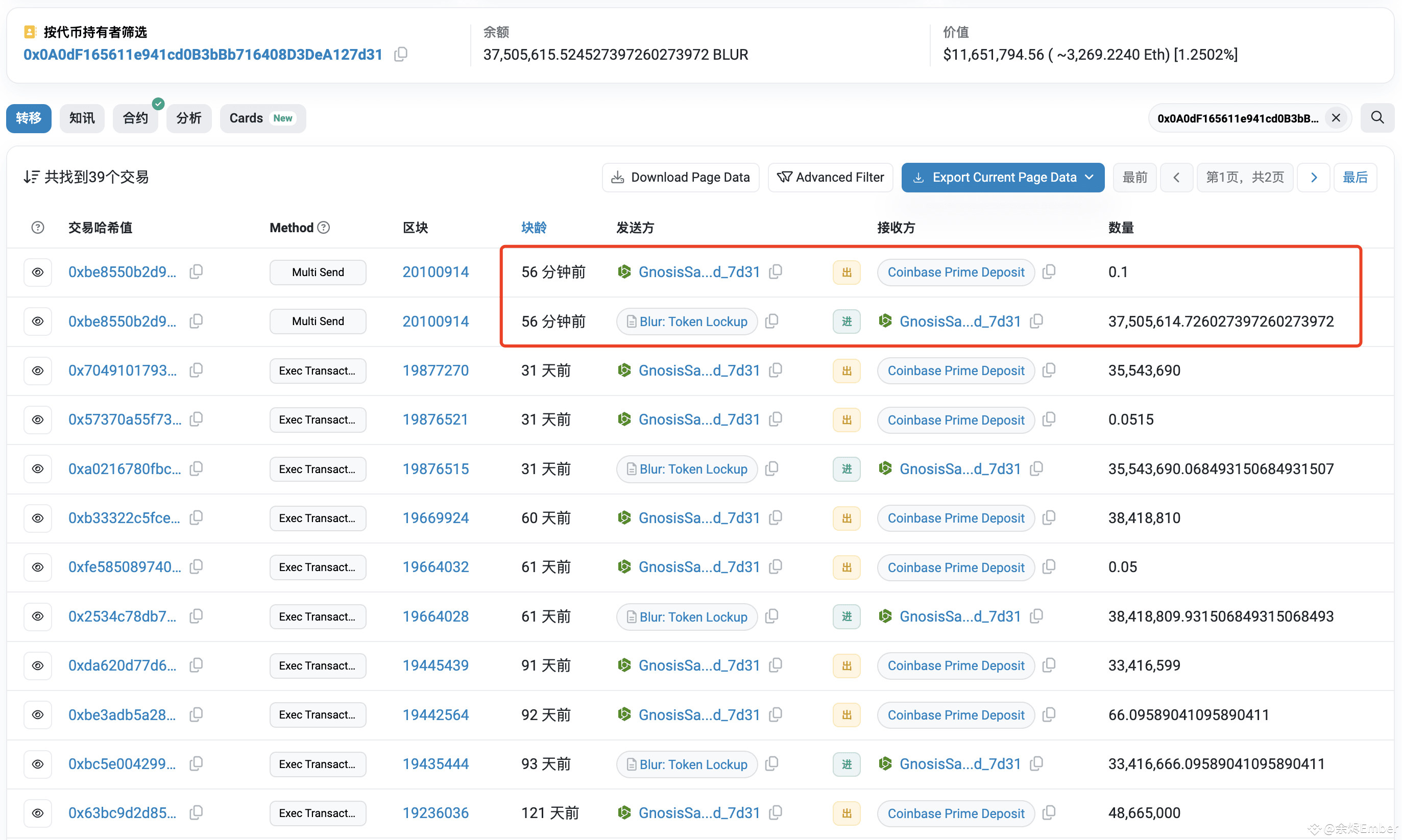The height and width of the screenshot is (840, 1402).
Task: Open block 20100914 link
Action: pyautogui.click(x=436, y=271)
